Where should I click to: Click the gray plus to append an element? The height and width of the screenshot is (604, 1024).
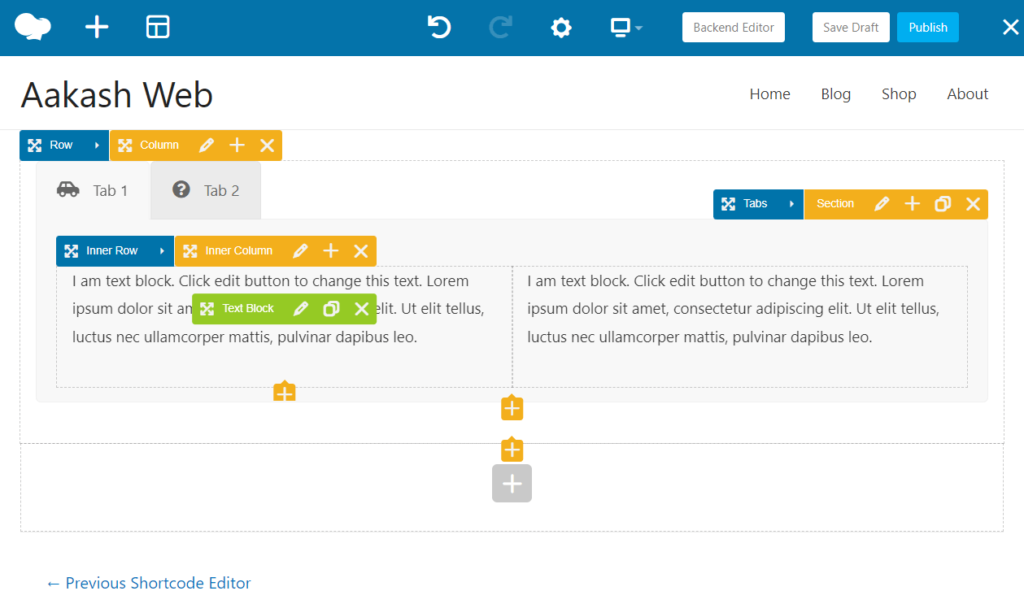[x=511, y=483]
